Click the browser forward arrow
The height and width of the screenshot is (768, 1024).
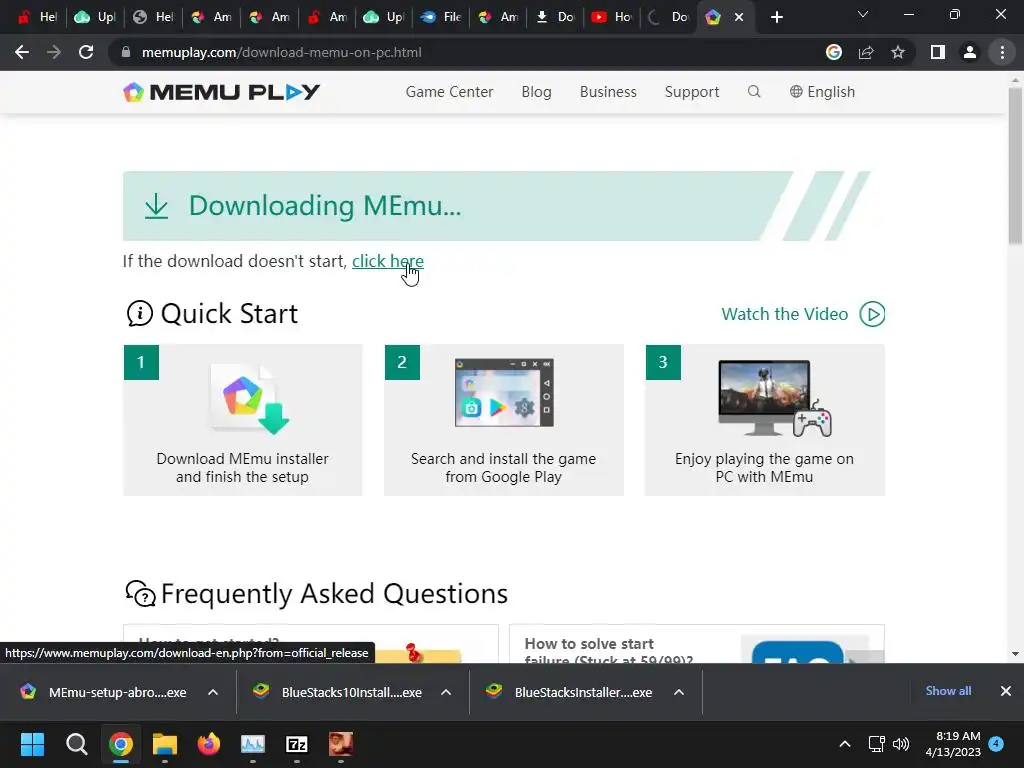coord(54,52)
